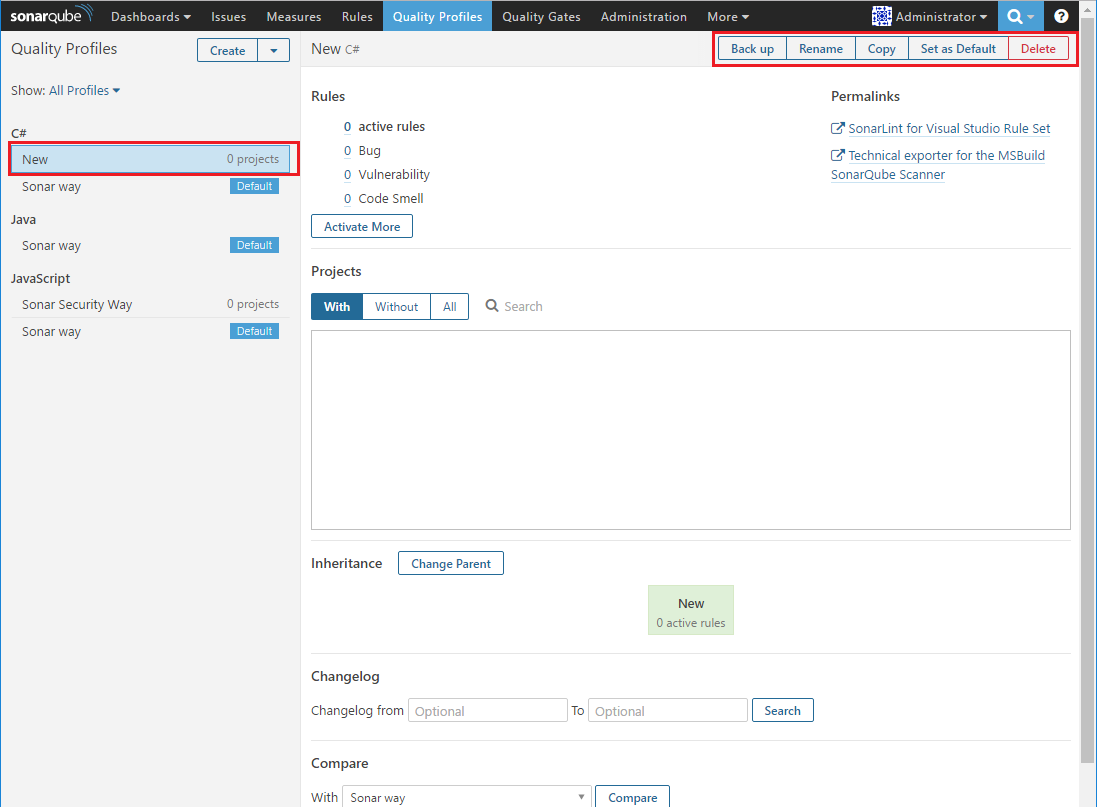This screenshot has height=807, width=1097.
Task: Go to the Issues menu
Action: point(229,16)
